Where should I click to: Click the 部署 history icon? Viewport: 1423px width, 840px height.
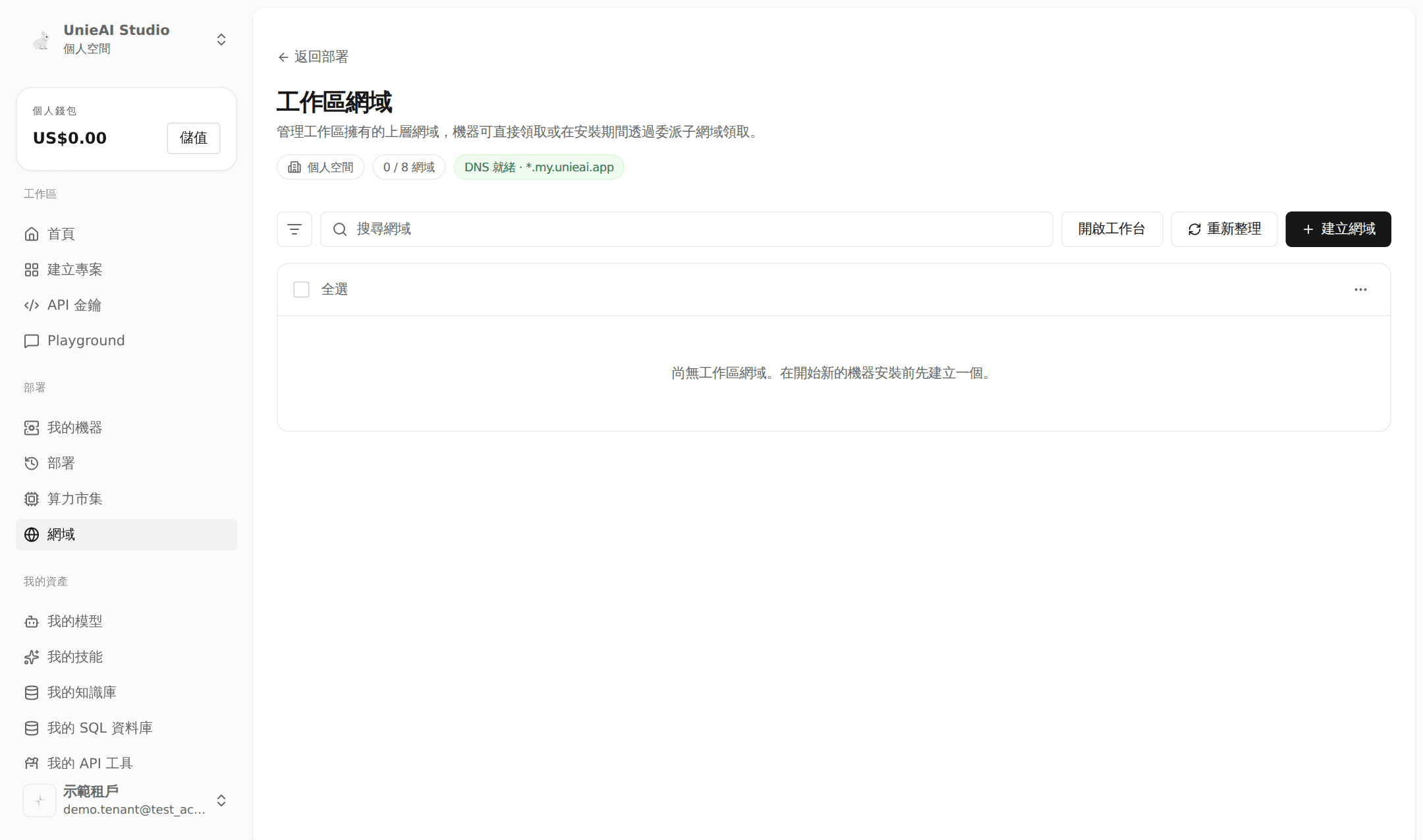[32, 463]
